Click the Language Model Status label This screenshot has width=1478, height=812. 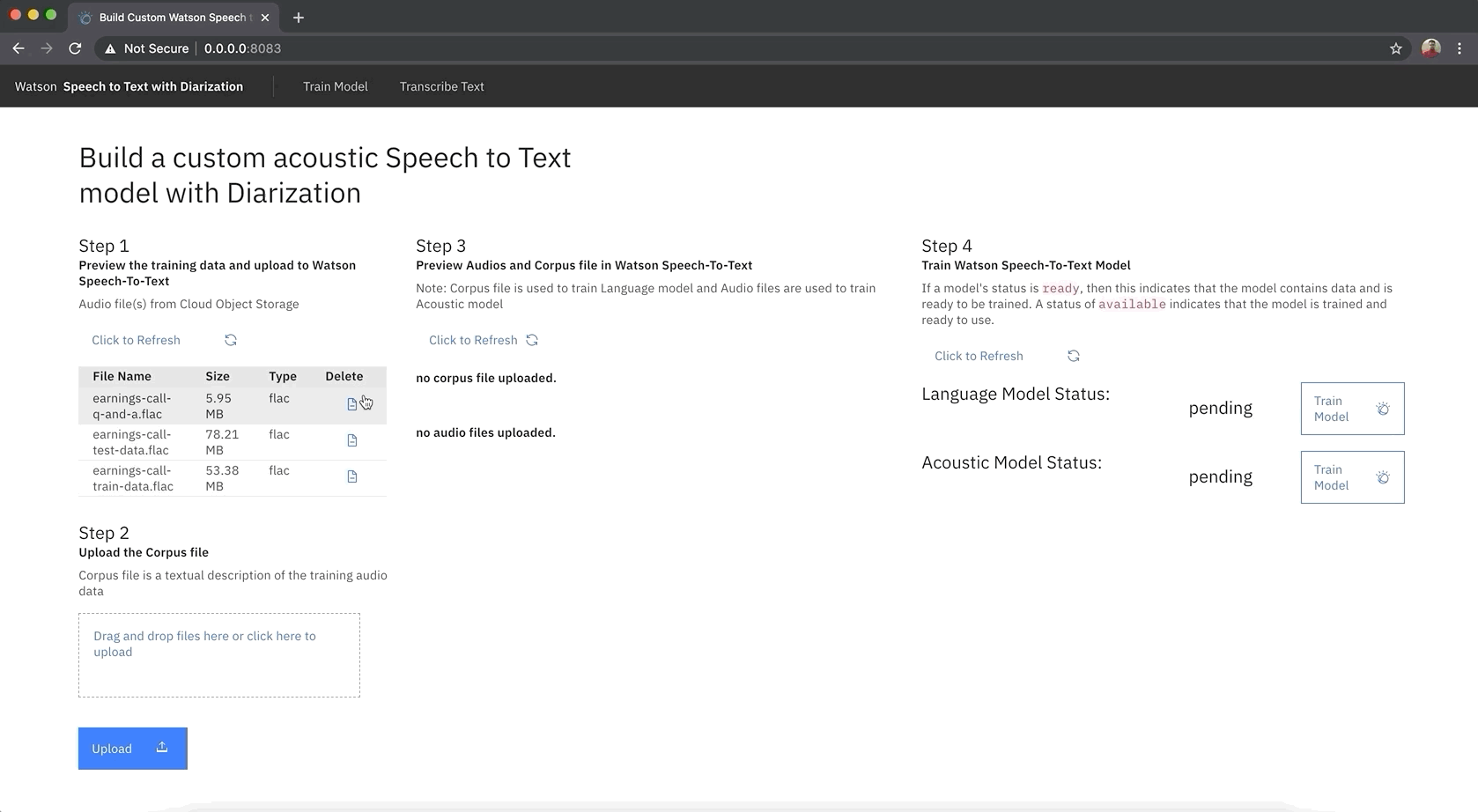pyautogui.click(x=1016, y=394)
